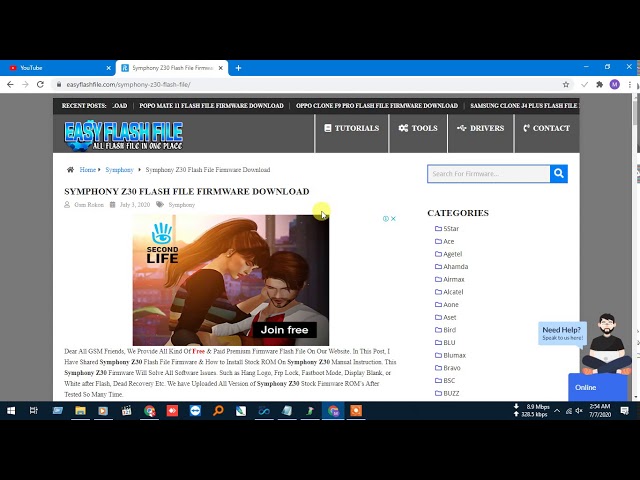Click the home icon in breadcrumb

pyautogui.click(x=70, y=170)
